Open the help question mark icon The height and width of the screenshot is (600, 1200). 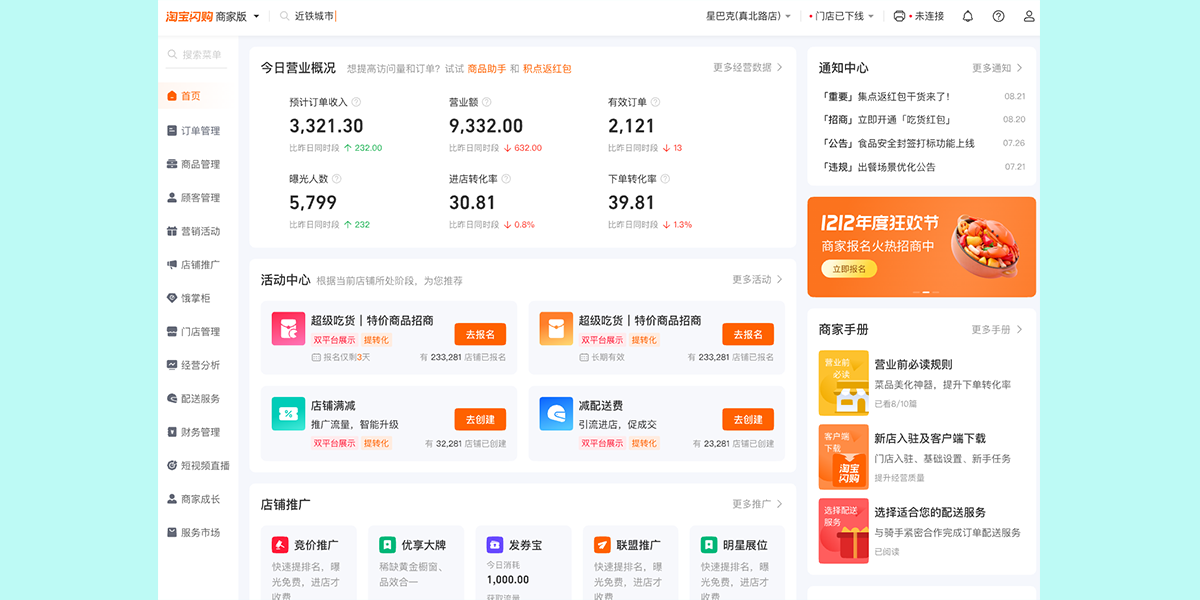998,16
